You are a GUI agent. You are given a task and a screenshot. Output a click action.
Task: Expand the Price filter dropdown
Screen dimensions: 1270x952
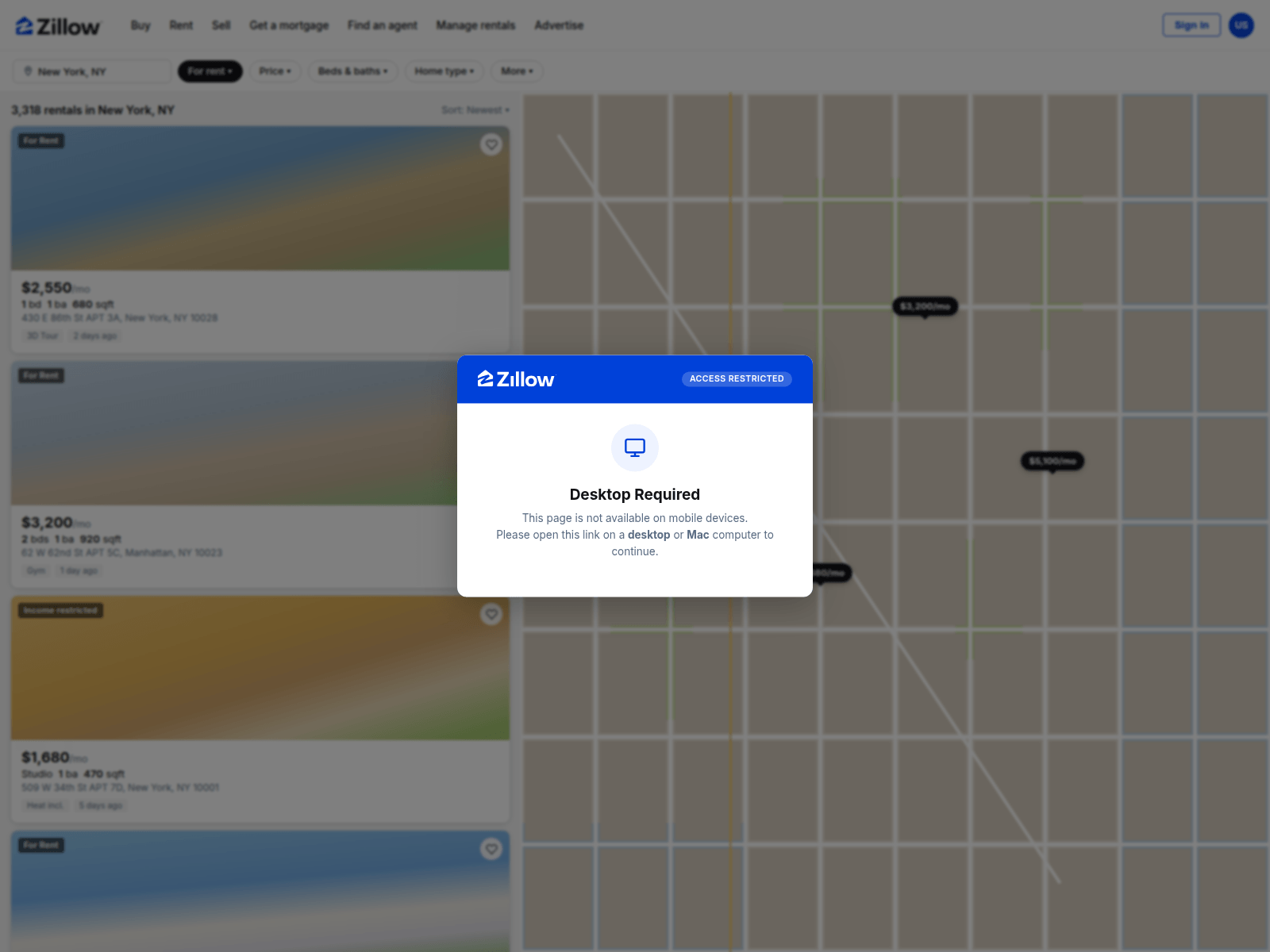tap(275, 71)
